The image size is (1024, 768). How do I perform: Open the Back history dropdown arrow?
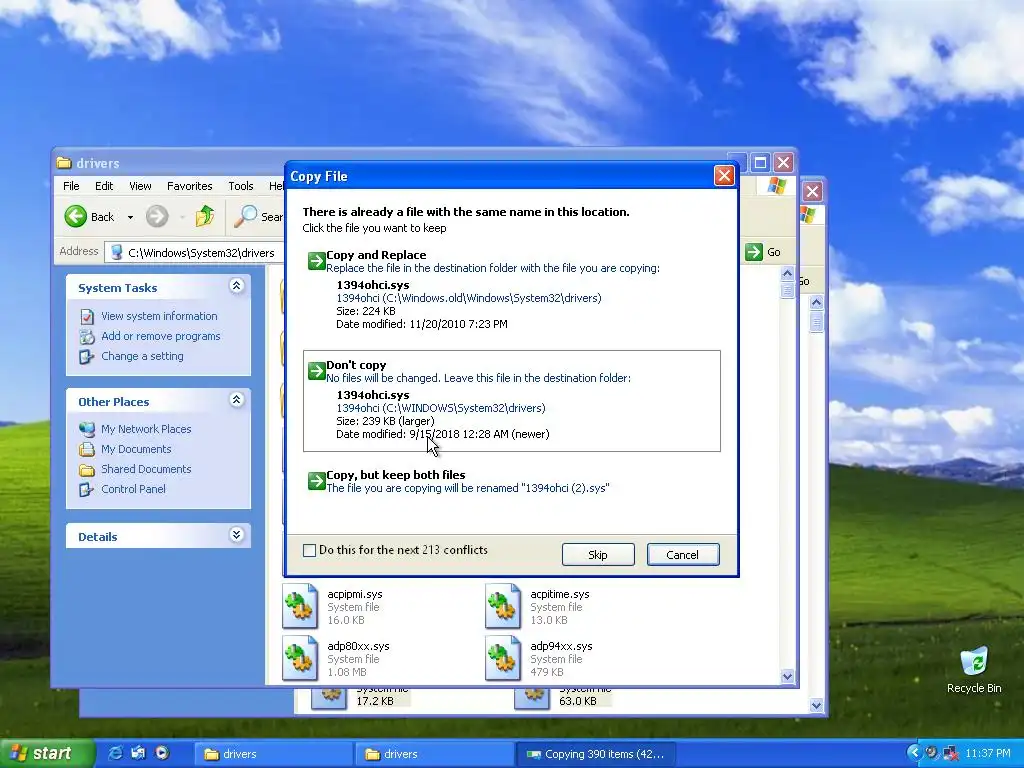tap(130, 217)
